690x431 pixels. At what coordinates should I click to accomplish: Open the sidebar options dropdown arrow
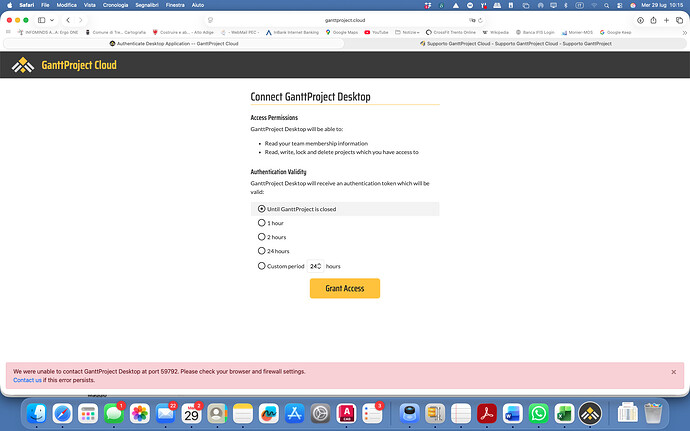click(52, 20)
